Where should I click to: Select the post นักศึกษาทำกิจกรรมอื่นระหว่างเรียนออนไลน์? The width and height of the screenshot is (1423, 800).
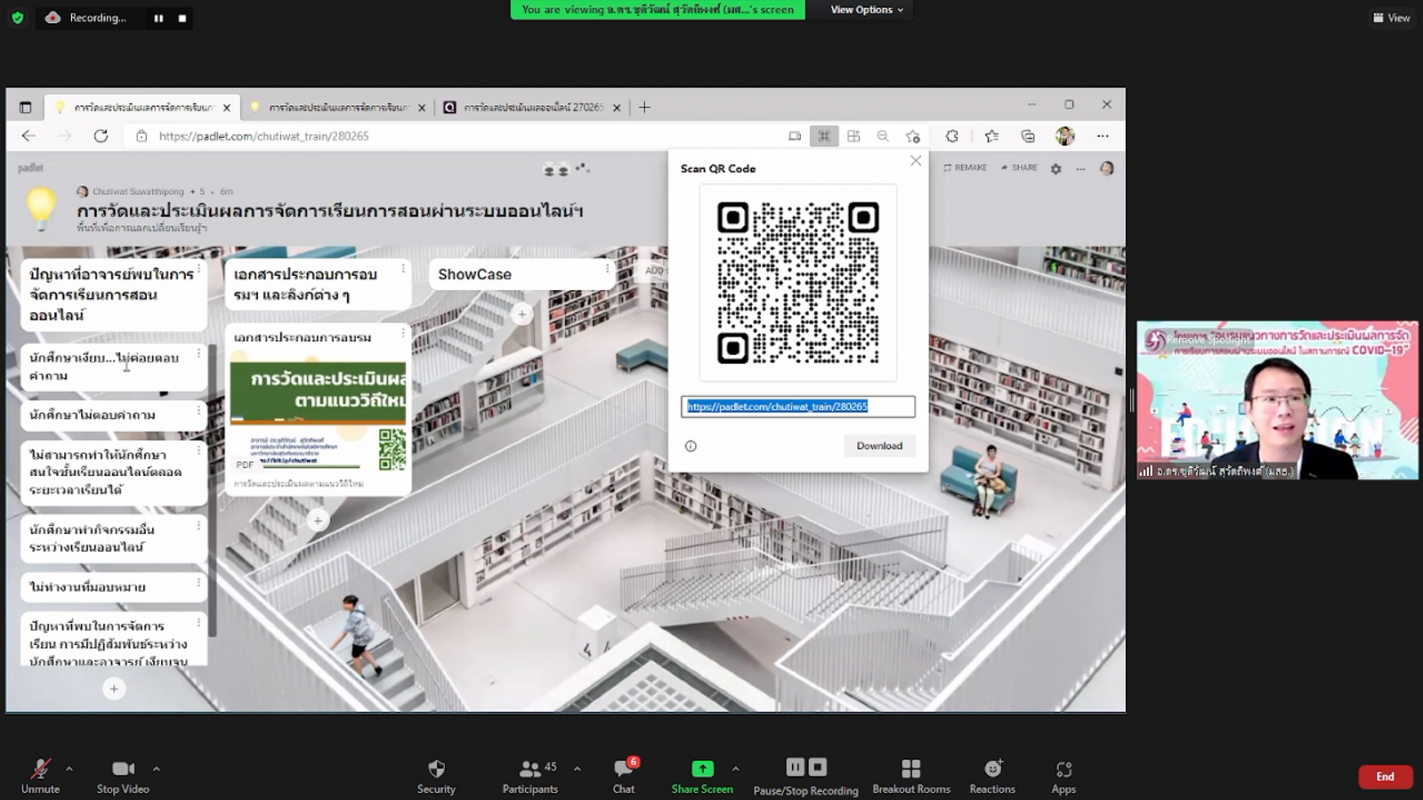click(113, 538)
